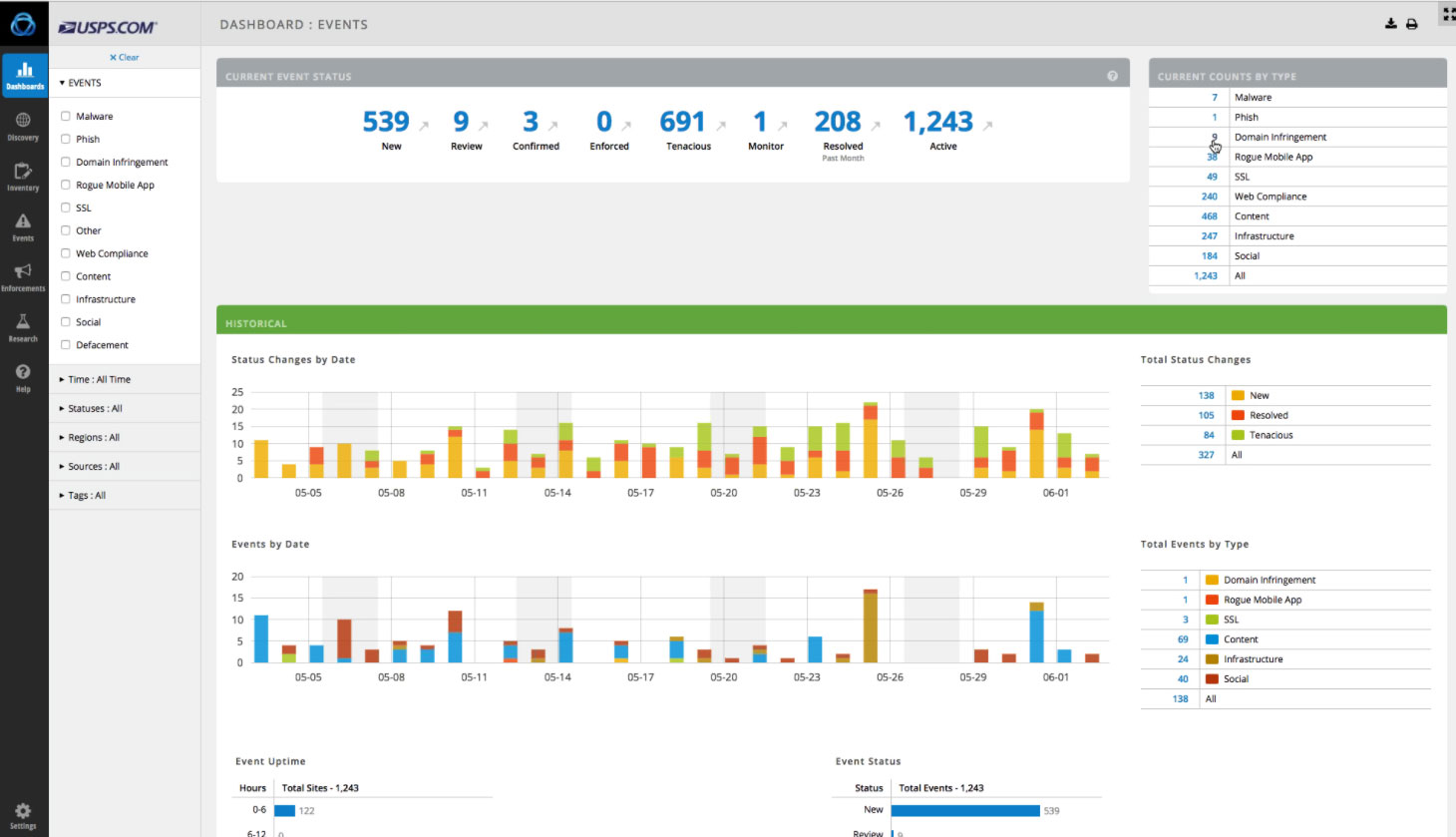Viewport: 1456px width, 837px height.
Task: Click the Help question mark sidebar icon
Action: tap(23, 376)
